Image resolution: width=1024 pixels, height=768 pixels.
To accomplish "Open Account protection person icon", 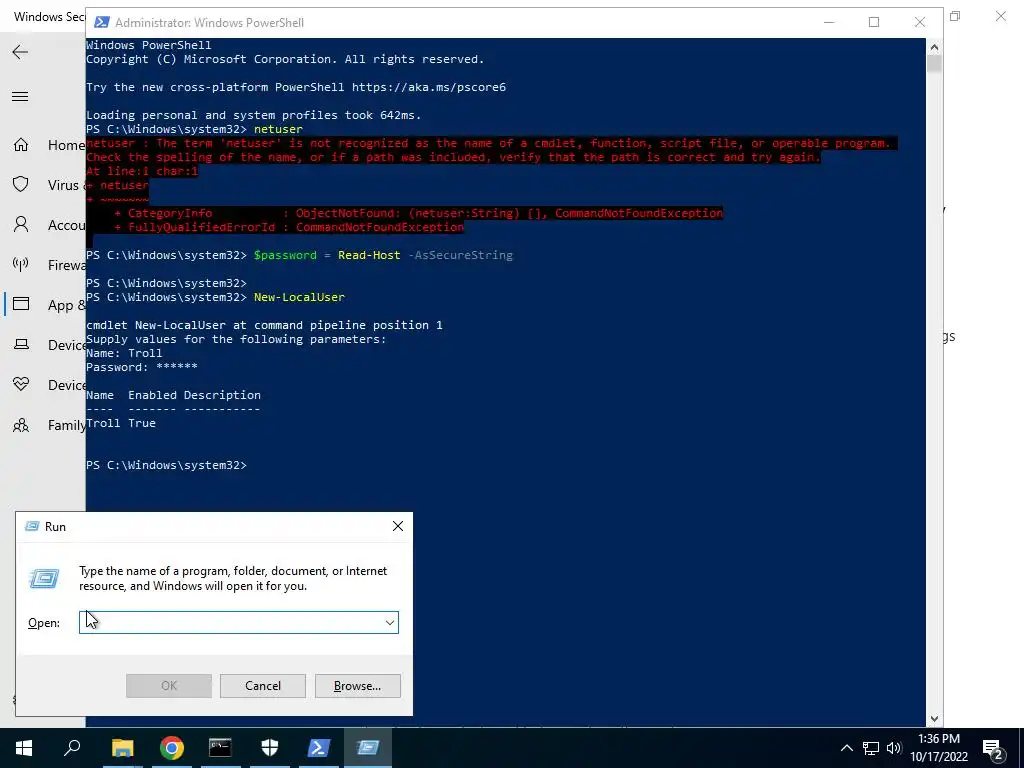I will [21, 225].
